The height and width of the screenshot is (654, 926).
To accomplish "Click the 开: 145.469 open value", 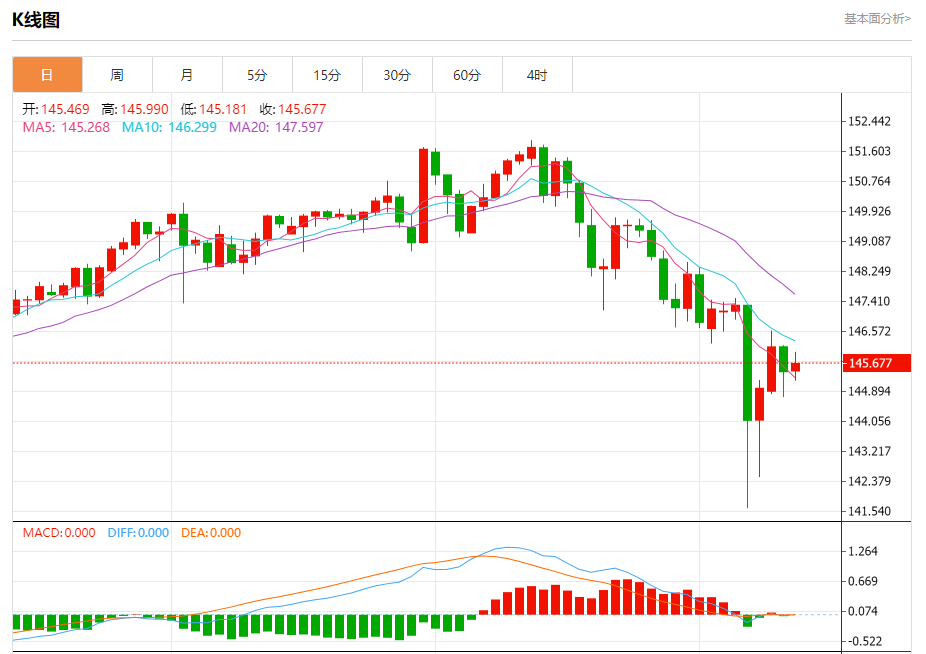I will pos(56,109).
